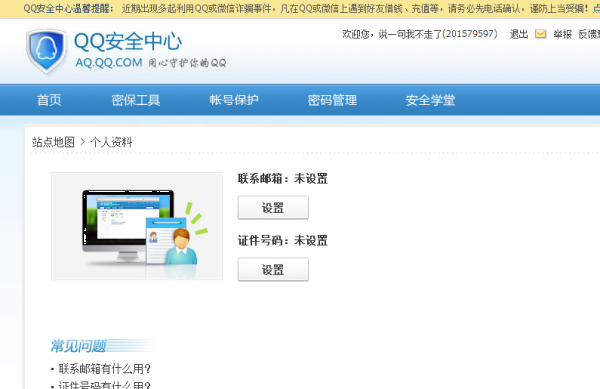Click 设置 button under 证件号码
The width and height of the screenshot is (600, 389).
tap(273, 270)
